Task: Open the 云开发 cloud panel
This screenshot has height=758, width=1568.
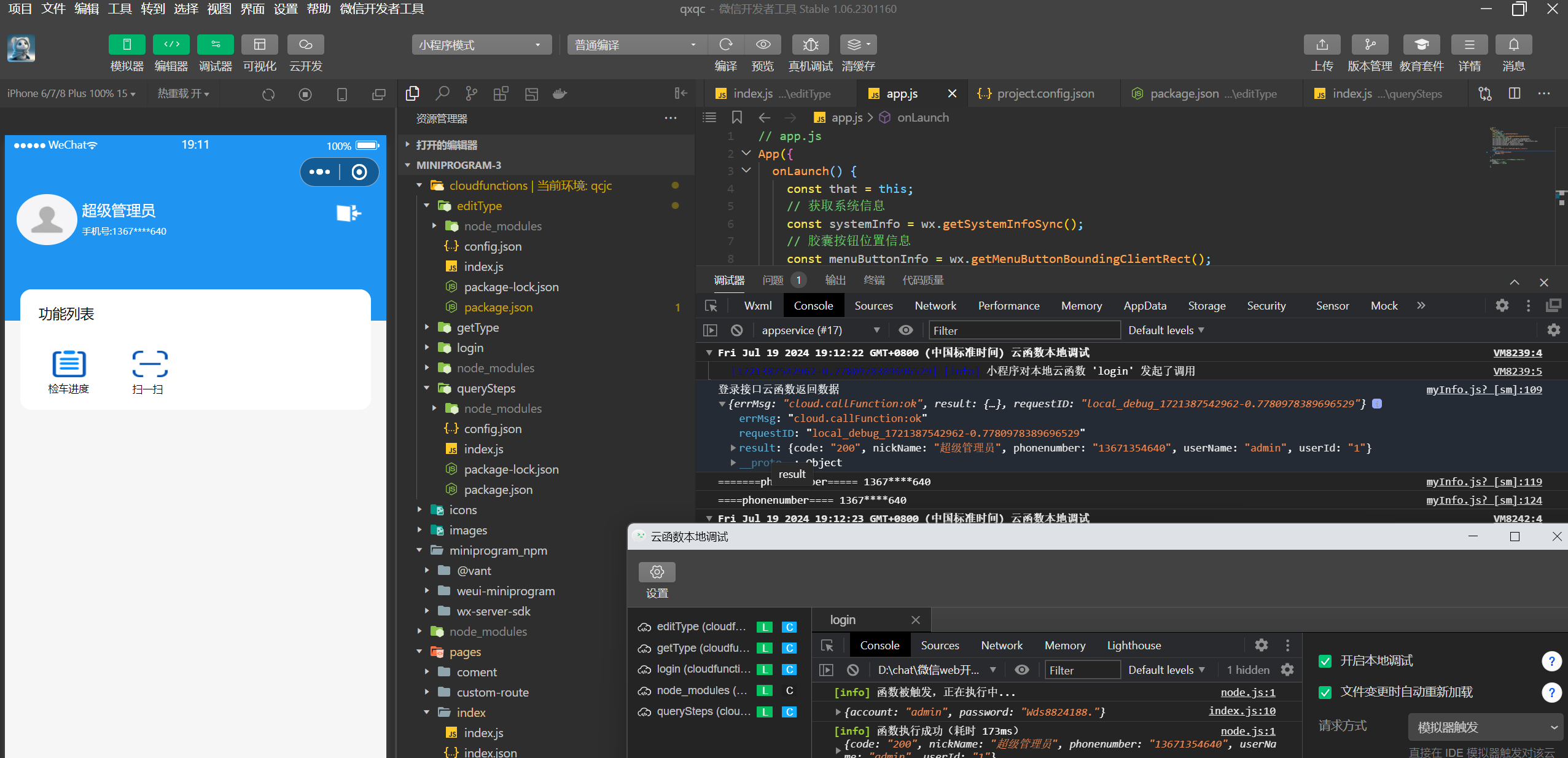Action: click(x=305, y=45)
